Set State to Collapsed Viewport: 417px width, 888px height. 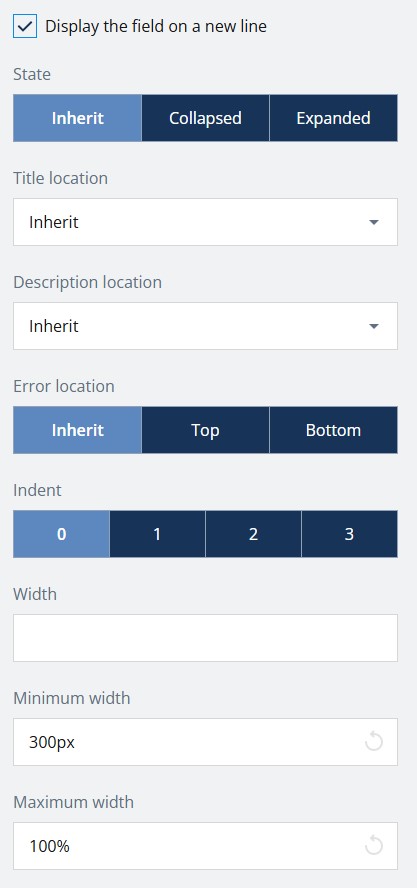pos(205,118)
